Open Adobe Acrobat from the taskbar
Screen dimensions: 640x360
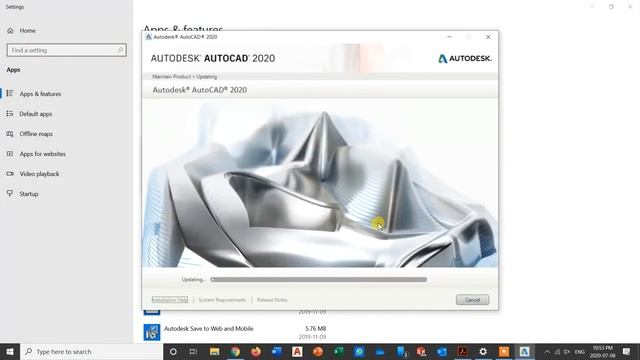(462, 351)
